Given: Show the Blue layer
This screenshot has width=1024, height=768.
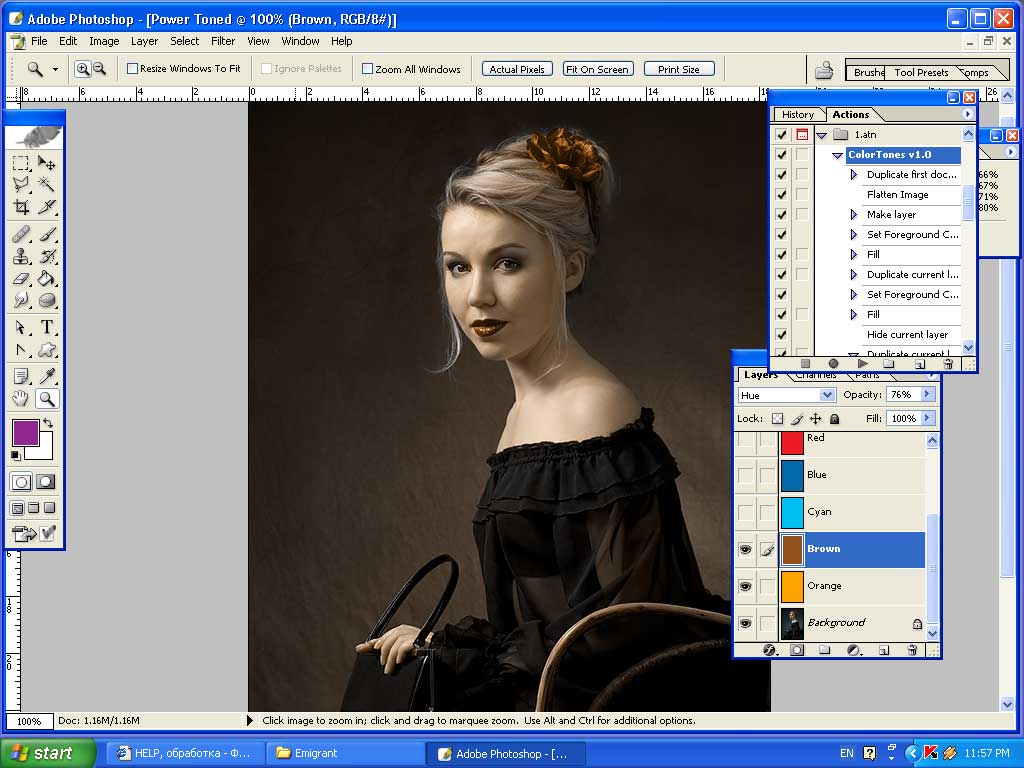Looking at the screenshot, I should 745,475.
